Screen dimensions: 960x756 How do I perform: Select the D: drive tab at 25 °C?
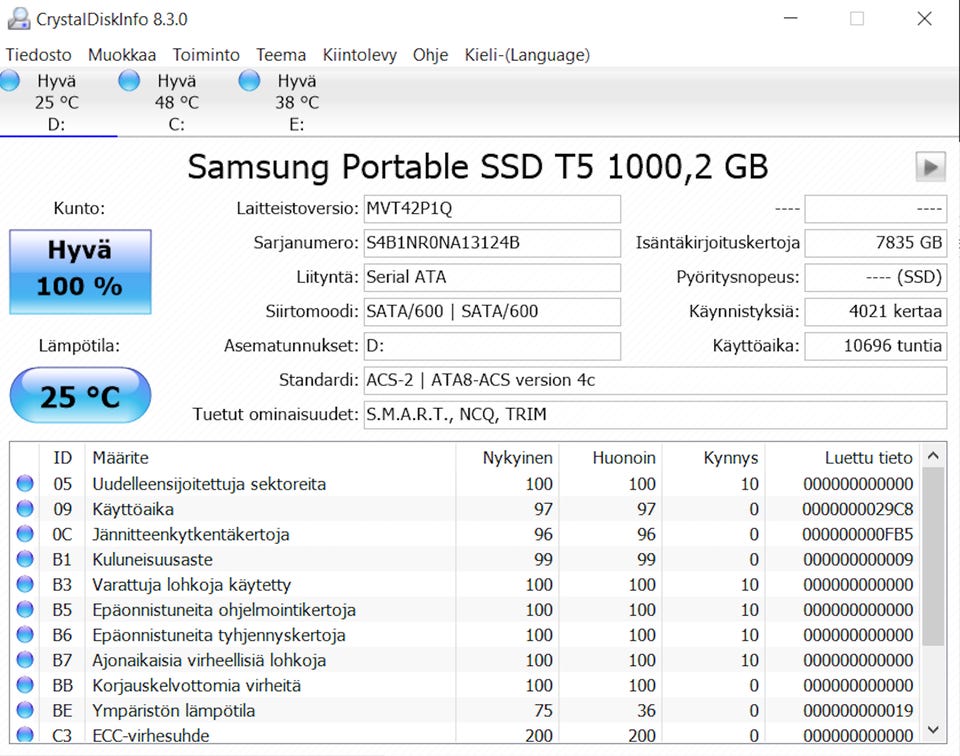click(56, 102)
